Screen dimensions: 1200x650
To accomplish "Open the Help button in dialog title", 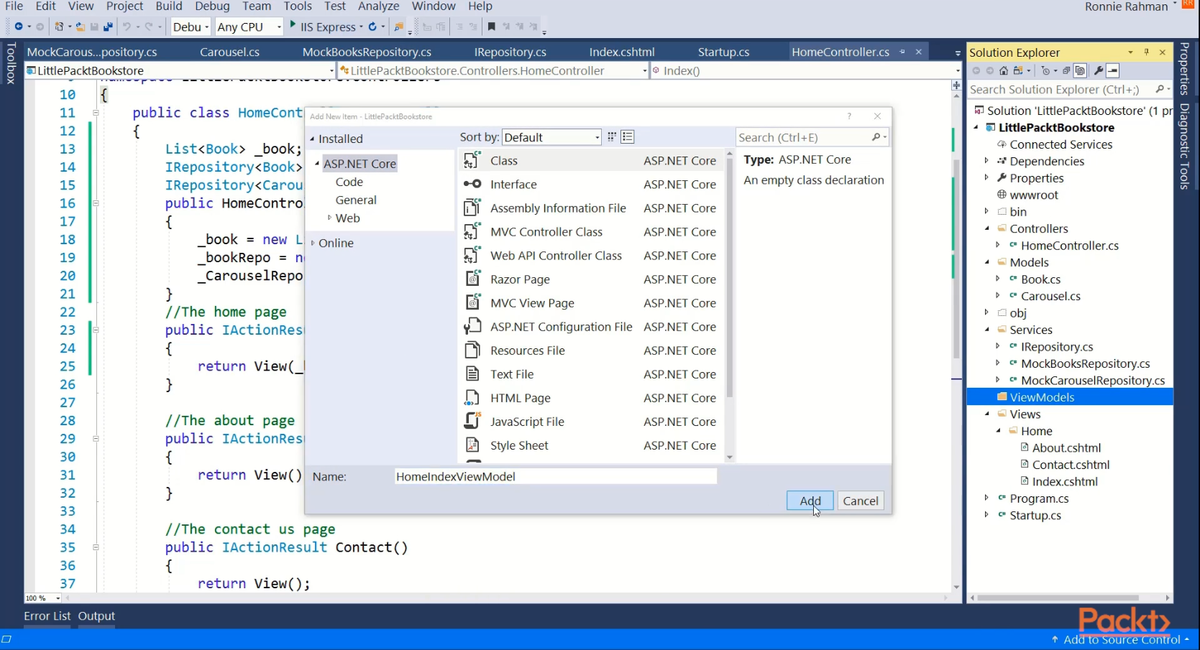I will tap(849, 117).
